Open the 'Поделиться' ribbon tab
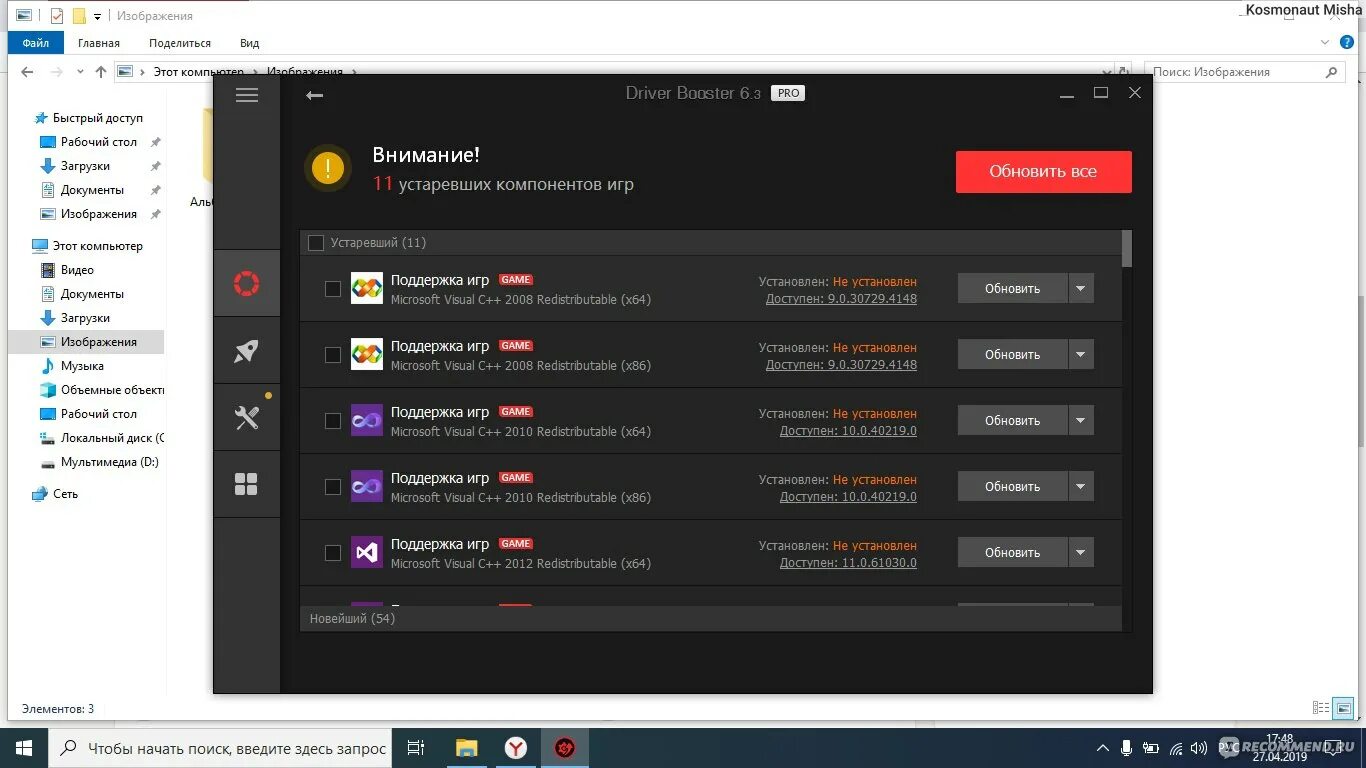Image resolution: width=1366 pixels, height=768 pixels. click(180, 43)
